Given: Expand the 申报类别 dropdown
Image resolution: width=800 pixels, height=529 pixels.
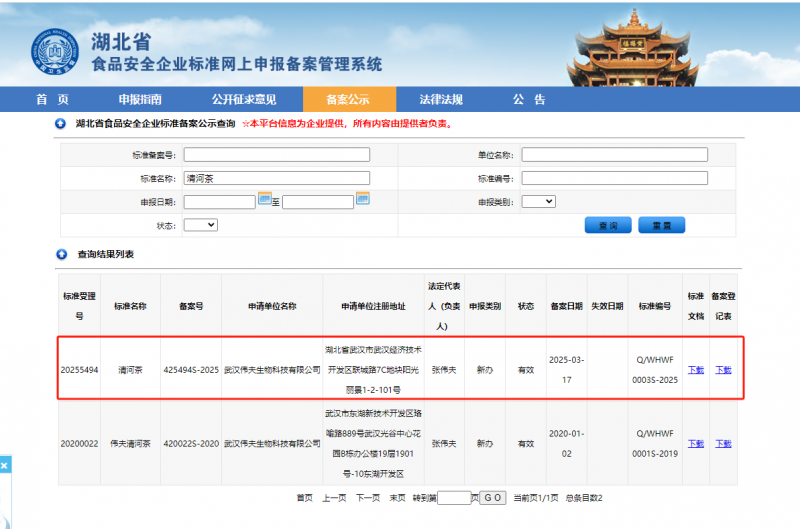Looking at the screenshot, I should click(x=538, y=201).
